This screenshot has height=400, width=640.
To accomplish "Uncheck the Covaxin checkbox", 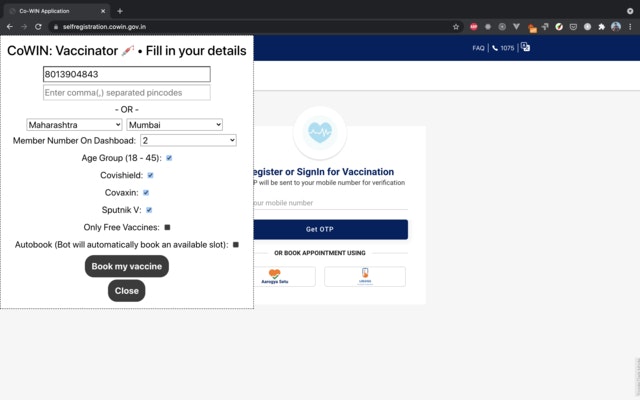I will 146,193.
